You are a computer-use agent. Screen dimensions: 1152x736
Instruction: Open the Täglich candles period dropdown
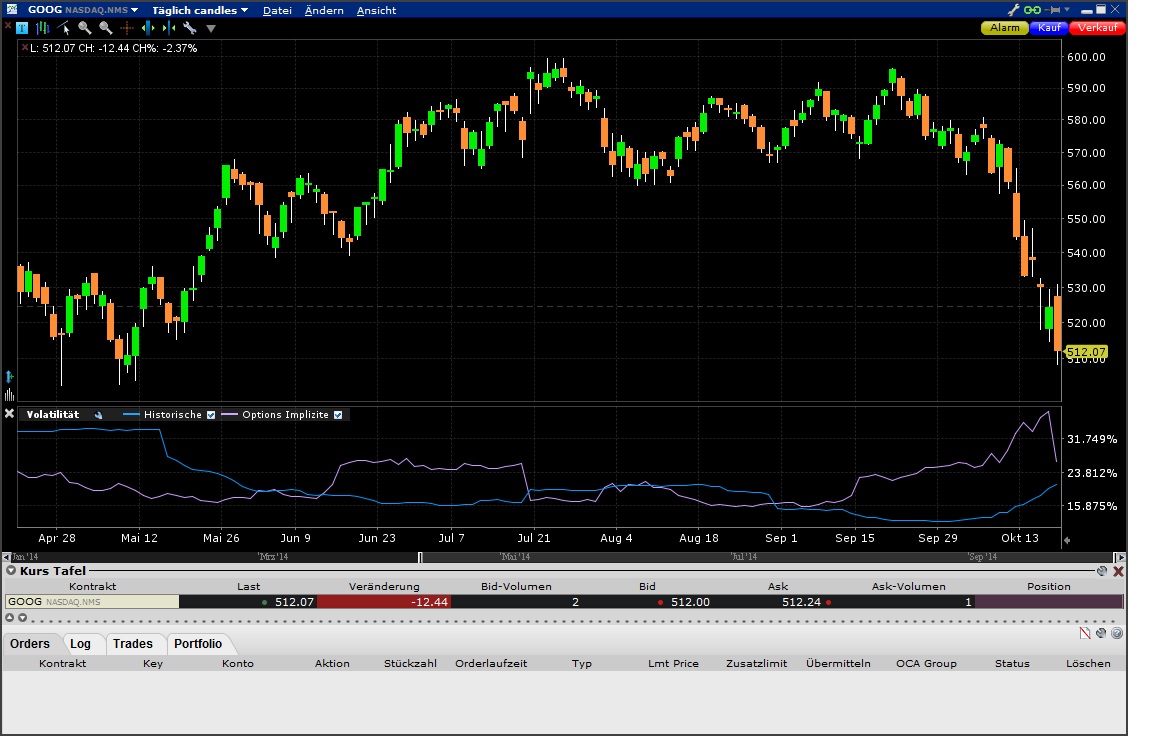click(244, 10)
